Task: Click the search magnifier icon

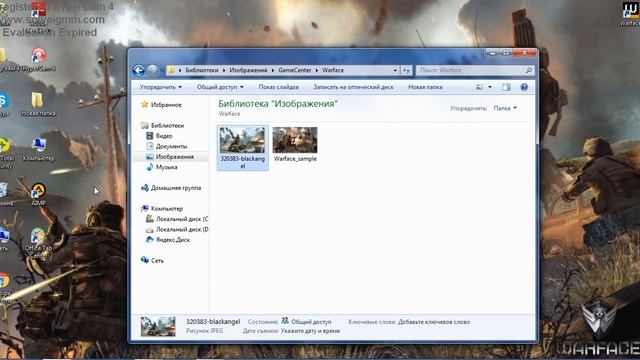Action: click(x=529, y=70)
